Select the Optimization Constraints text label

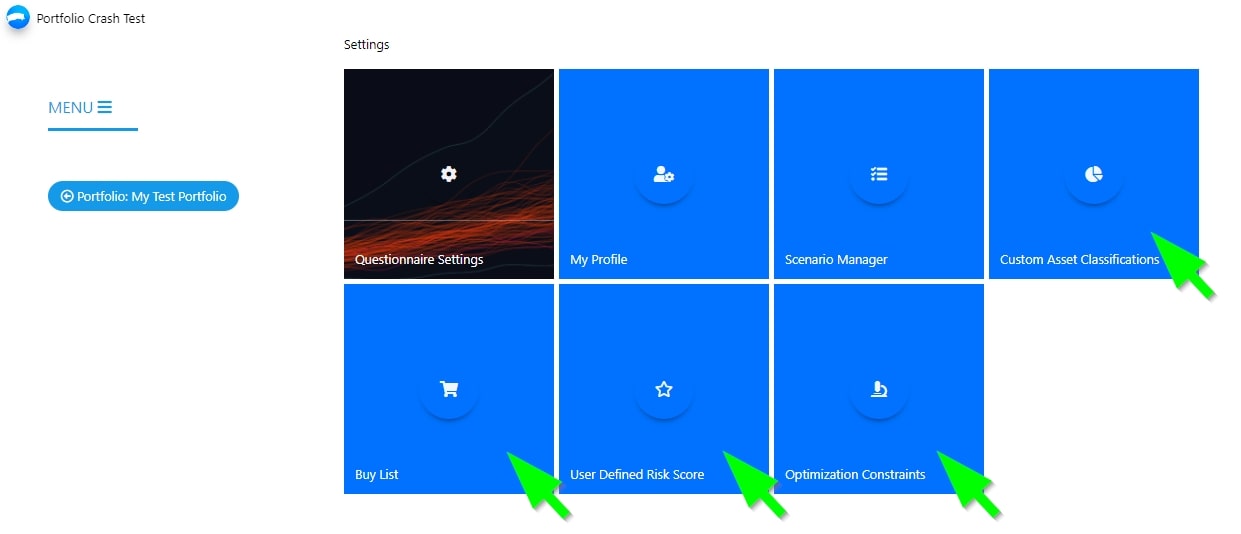point(855,475)
